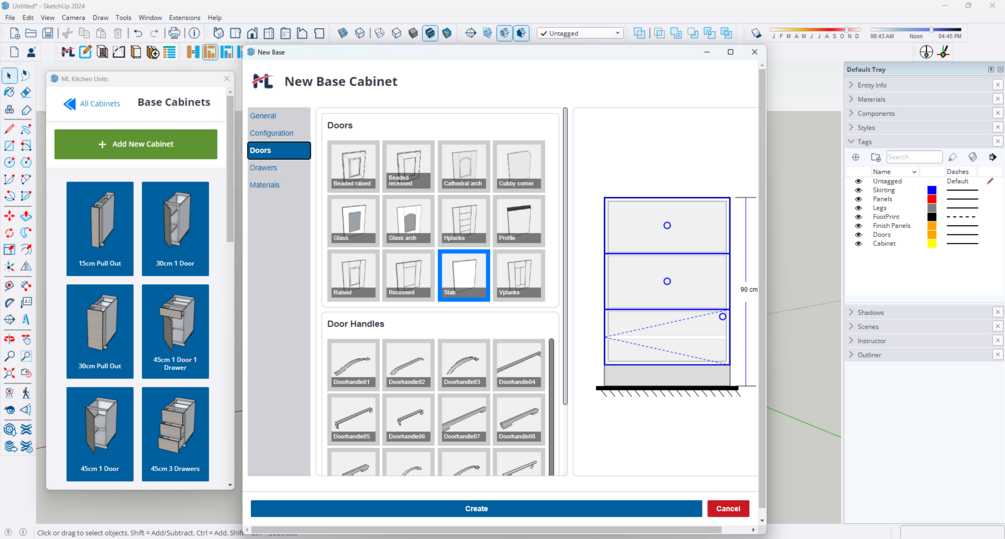1005x539 pixels.
Task: Click the Undo arrow in toolbar
Action: (137, 33)
